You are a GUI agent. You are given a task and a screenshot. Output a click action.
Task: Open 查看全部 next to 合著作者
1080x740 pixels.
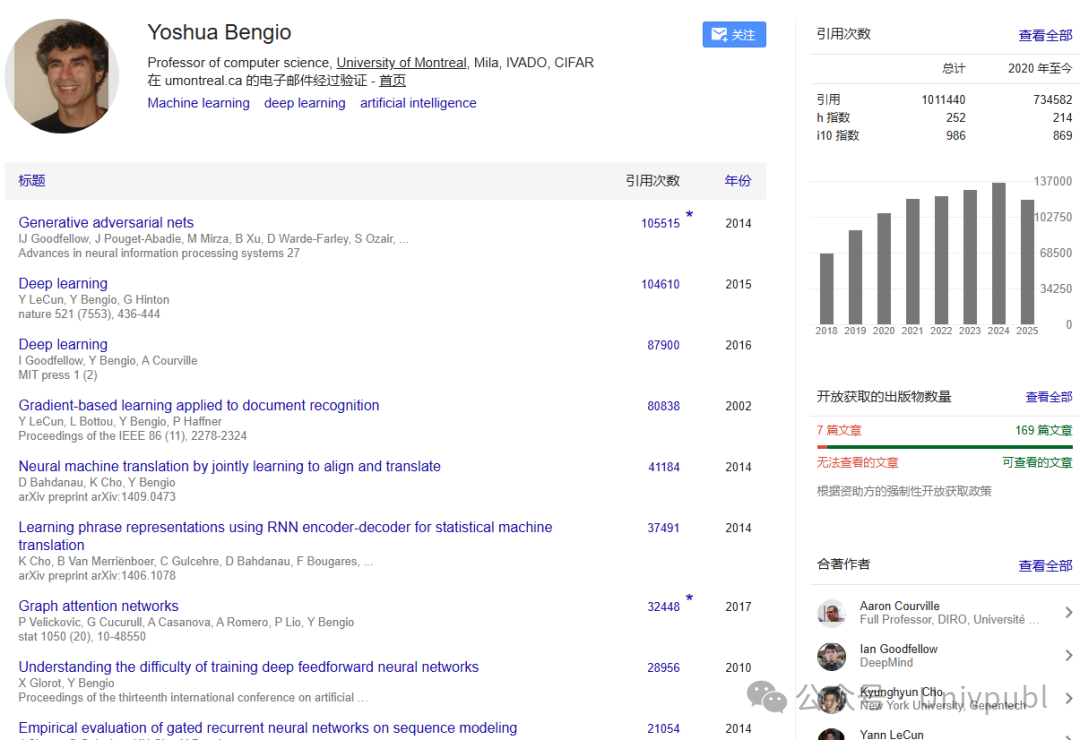coord(1045,566)
